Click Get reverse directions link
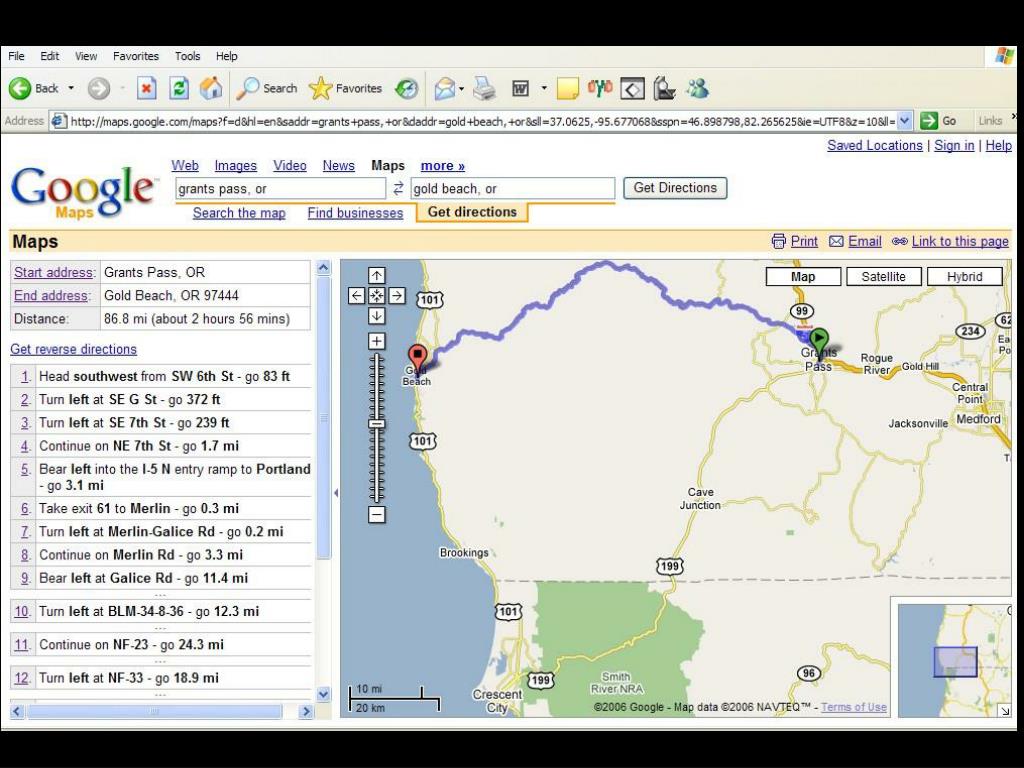The width and height of the screenshot is (1024, 768). coord(73,349)
